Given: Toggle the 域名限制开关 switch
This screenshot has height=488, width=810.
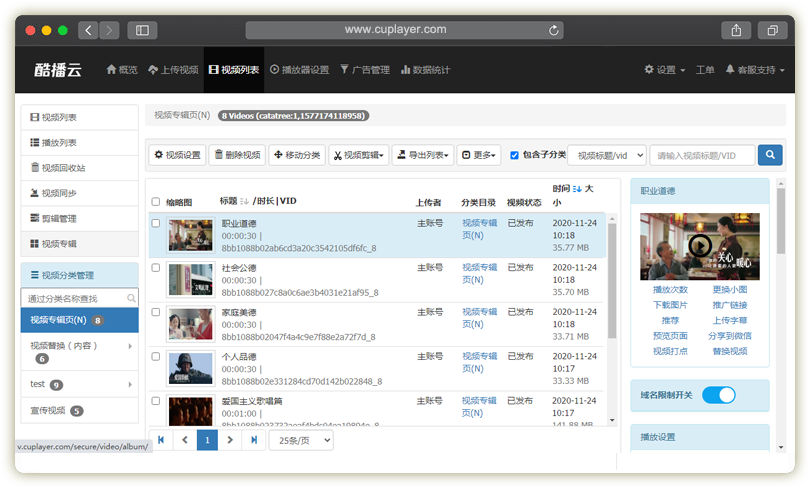Looking at the screenshot, I should pyautogui.click(x=718, y=395).
